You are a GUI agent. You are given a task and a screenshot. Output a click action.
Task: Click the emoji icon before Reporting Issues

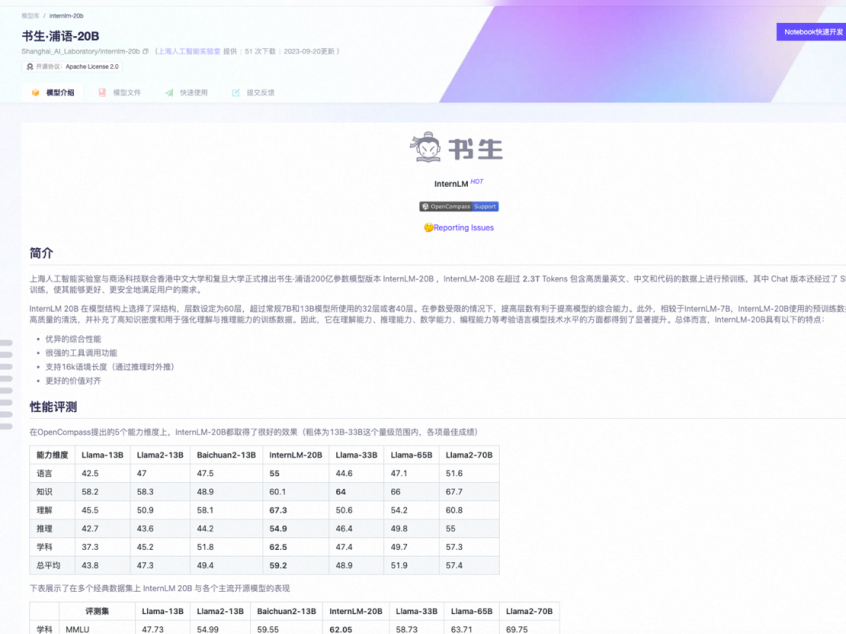point(428,228)
